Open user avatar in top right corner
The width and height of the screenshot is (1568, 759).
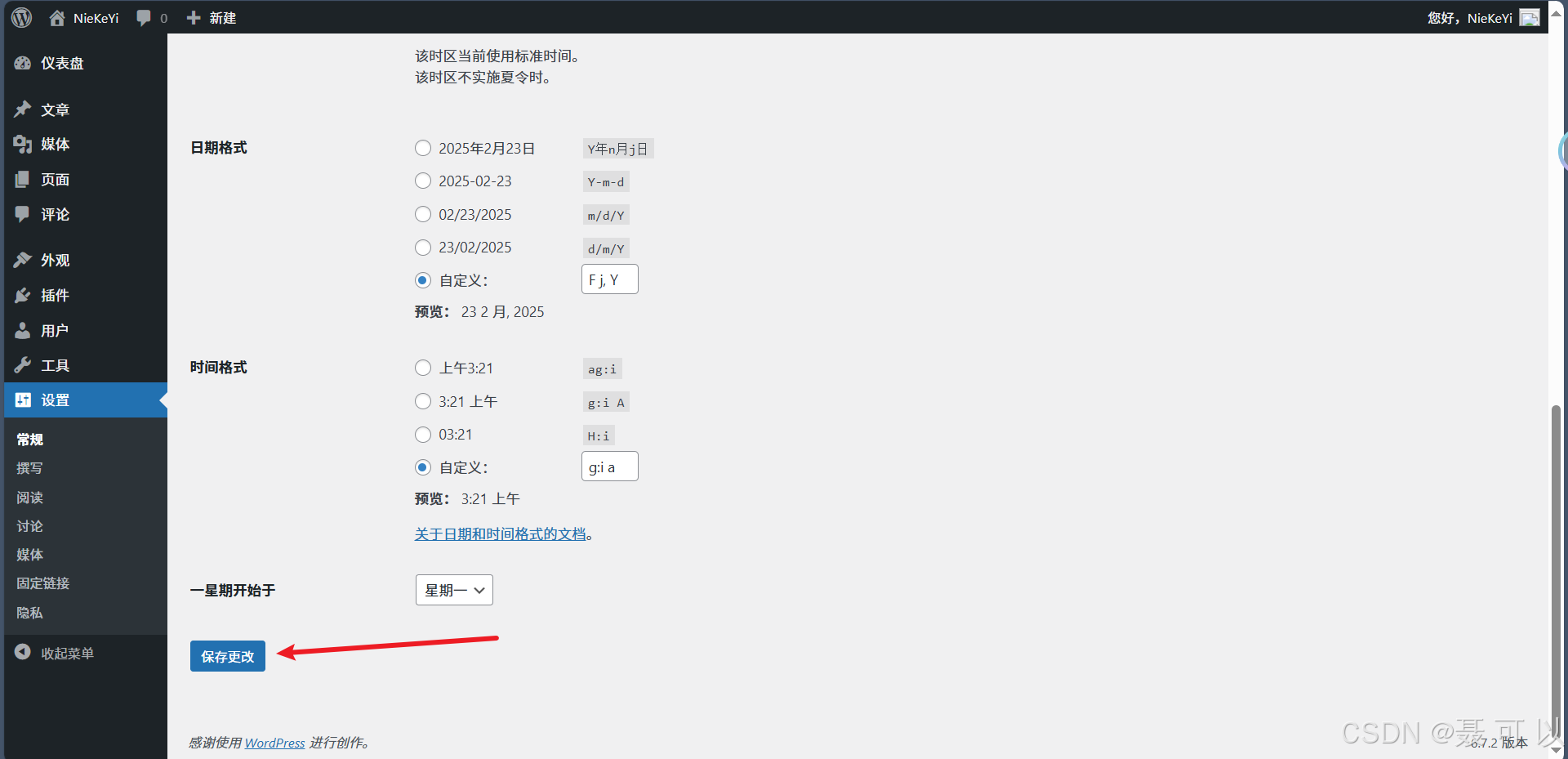pyautogui.click(x=1530, y=18)
